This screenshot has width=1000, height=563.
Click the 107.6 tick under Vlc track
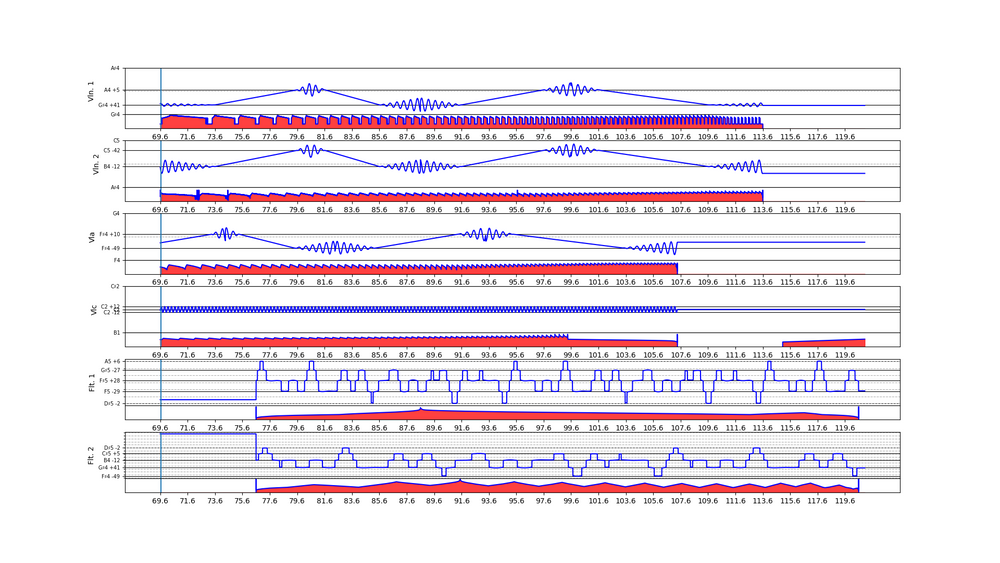coord(681,356)
